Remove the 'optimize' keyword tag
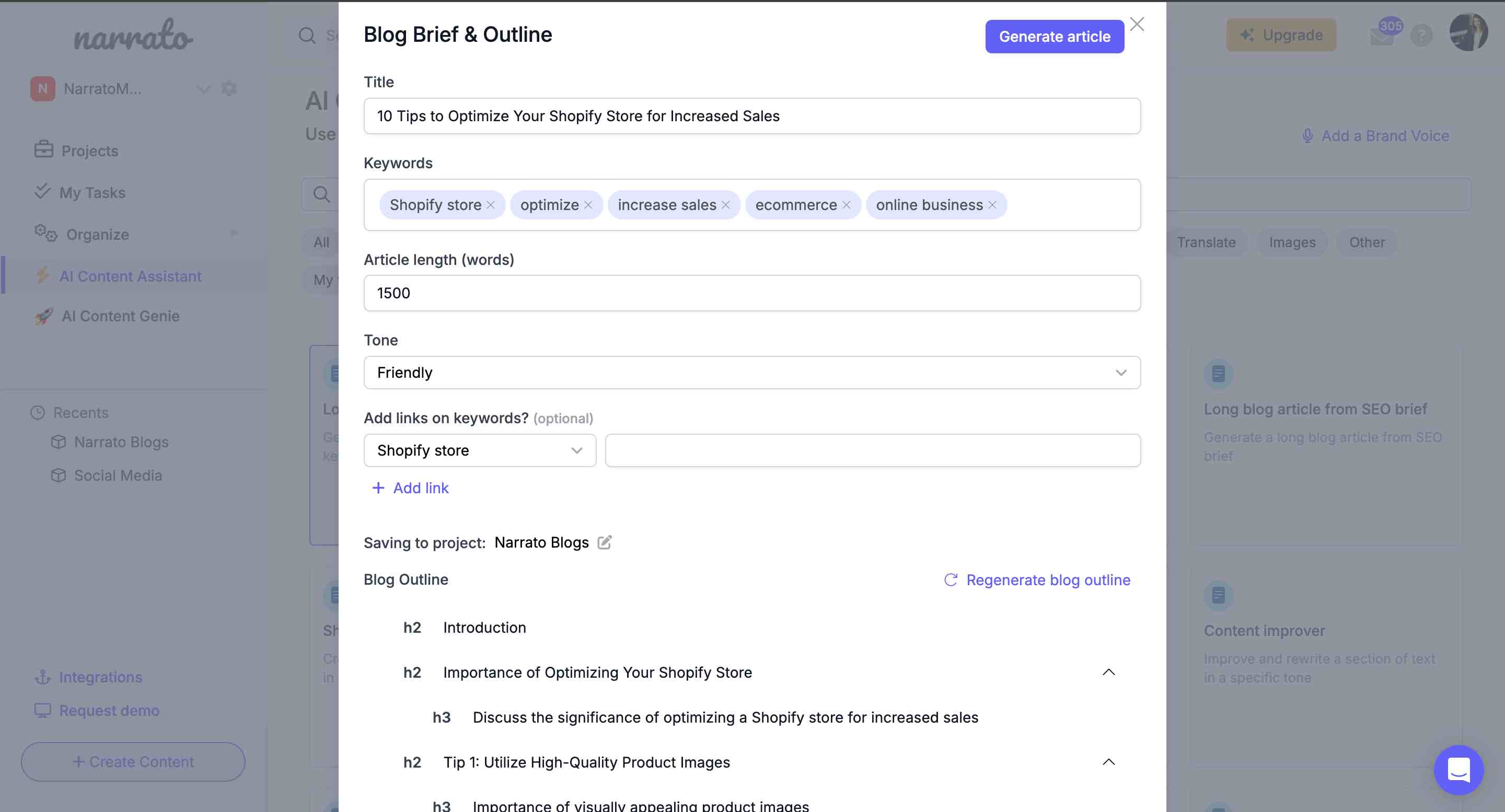This screenshot has width=1505, height=812. tap(588, 205)
